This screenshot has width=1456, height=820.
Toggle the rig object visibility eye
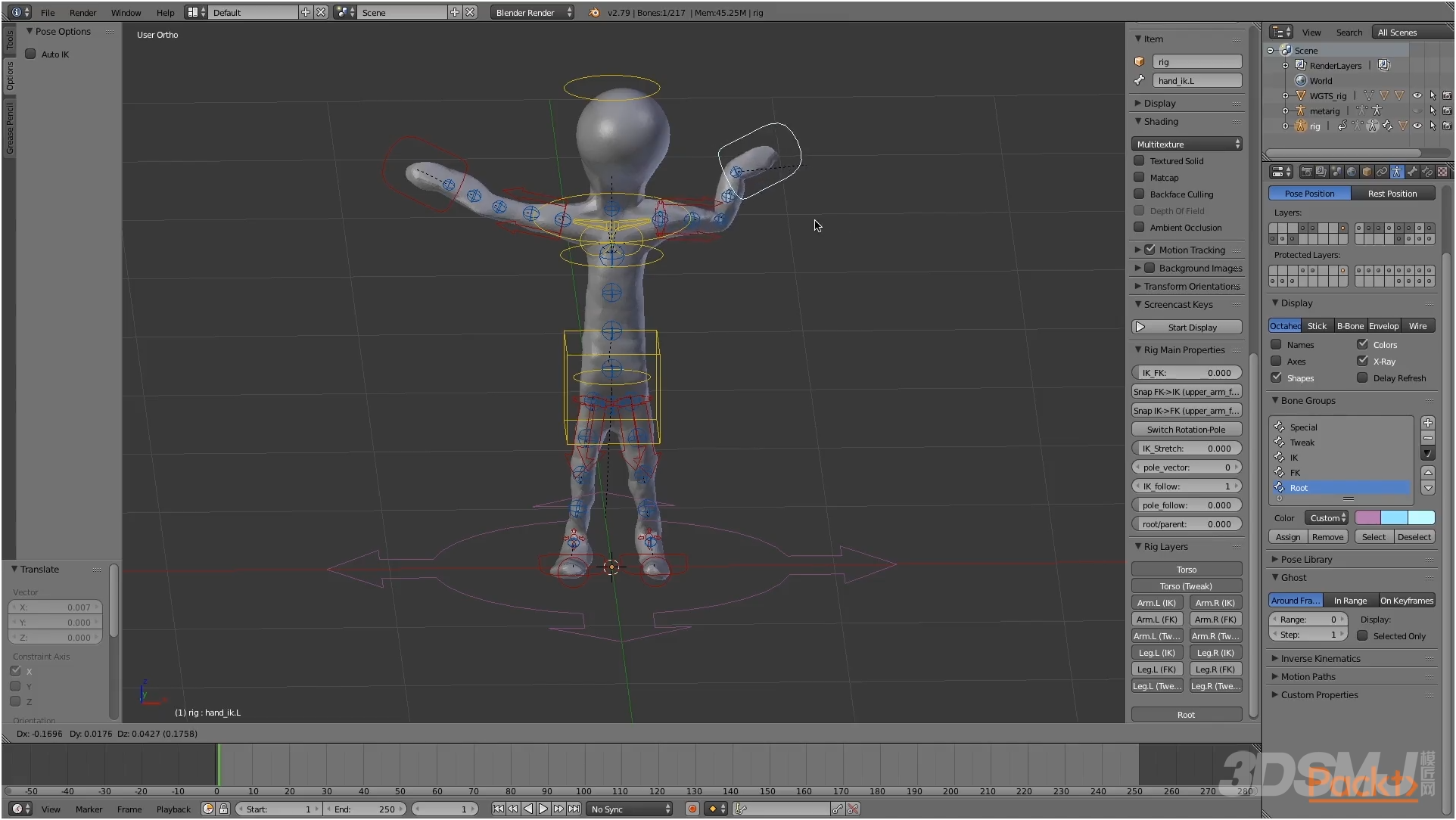[1417, 126]
